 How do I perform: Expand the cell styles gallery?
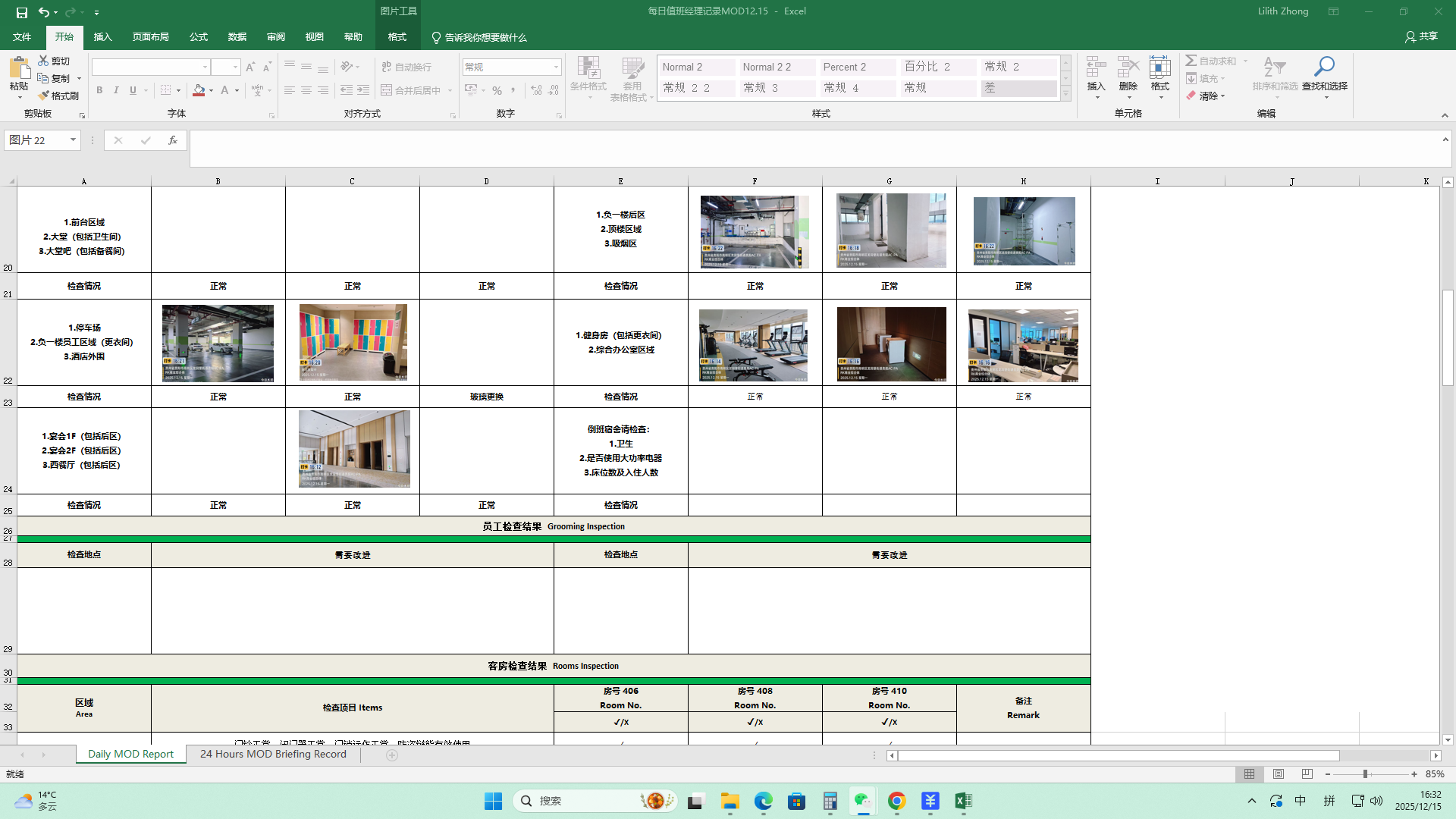pos(1065,94)
